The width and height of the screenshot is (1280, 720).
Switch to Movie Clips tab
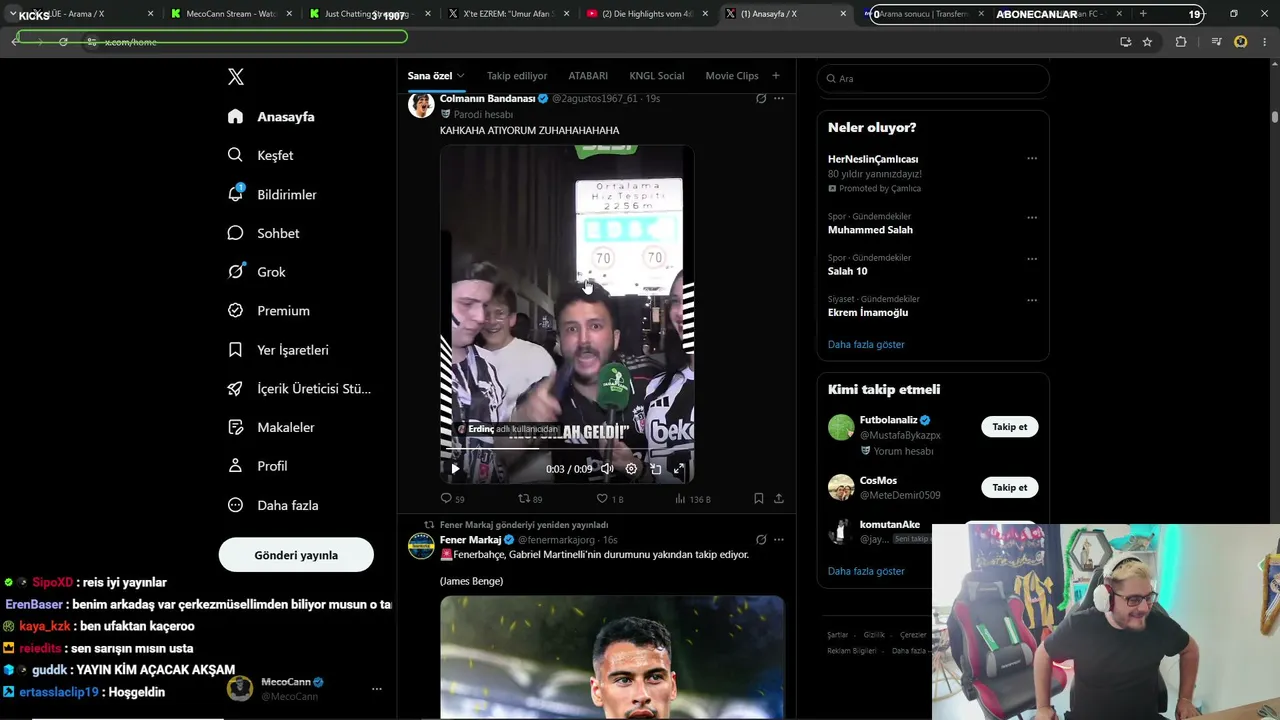pos(732,76)
